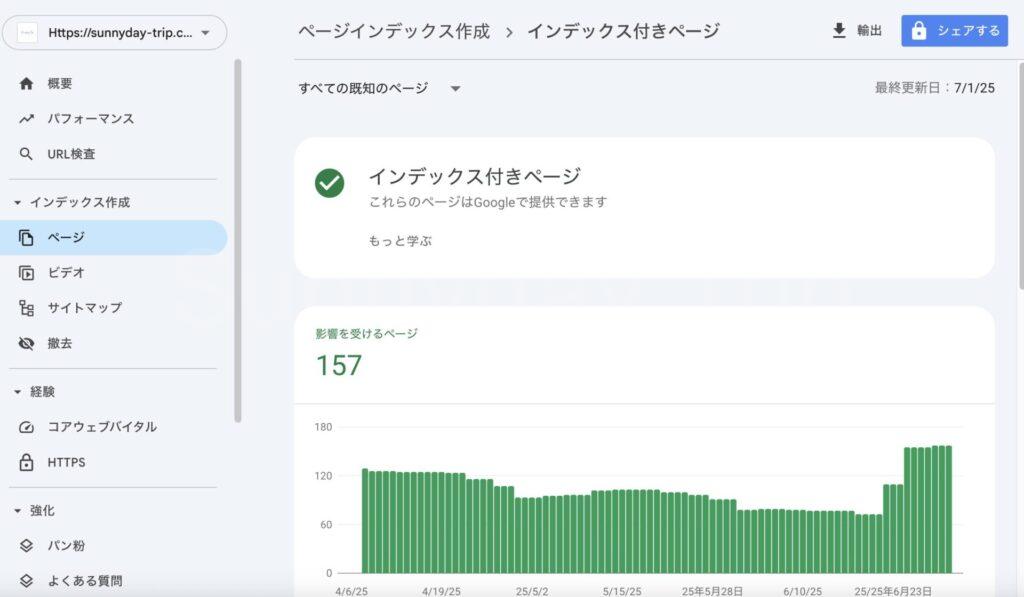Click the magnifier icon for URL検査
Image resolution: width=1024 pixels, height=597 pixels.
tap(27, 155)
